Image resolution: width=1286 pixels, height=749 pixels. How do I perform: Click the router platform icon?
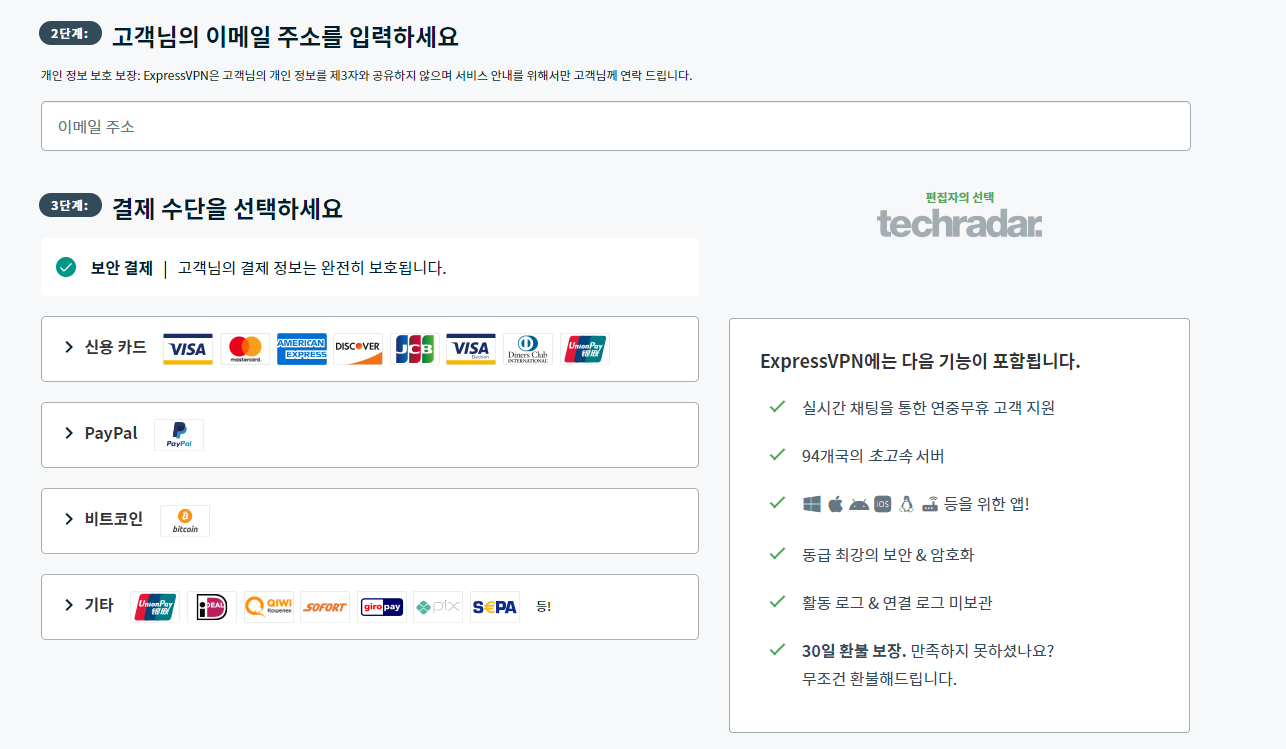(x=930, y=504)
